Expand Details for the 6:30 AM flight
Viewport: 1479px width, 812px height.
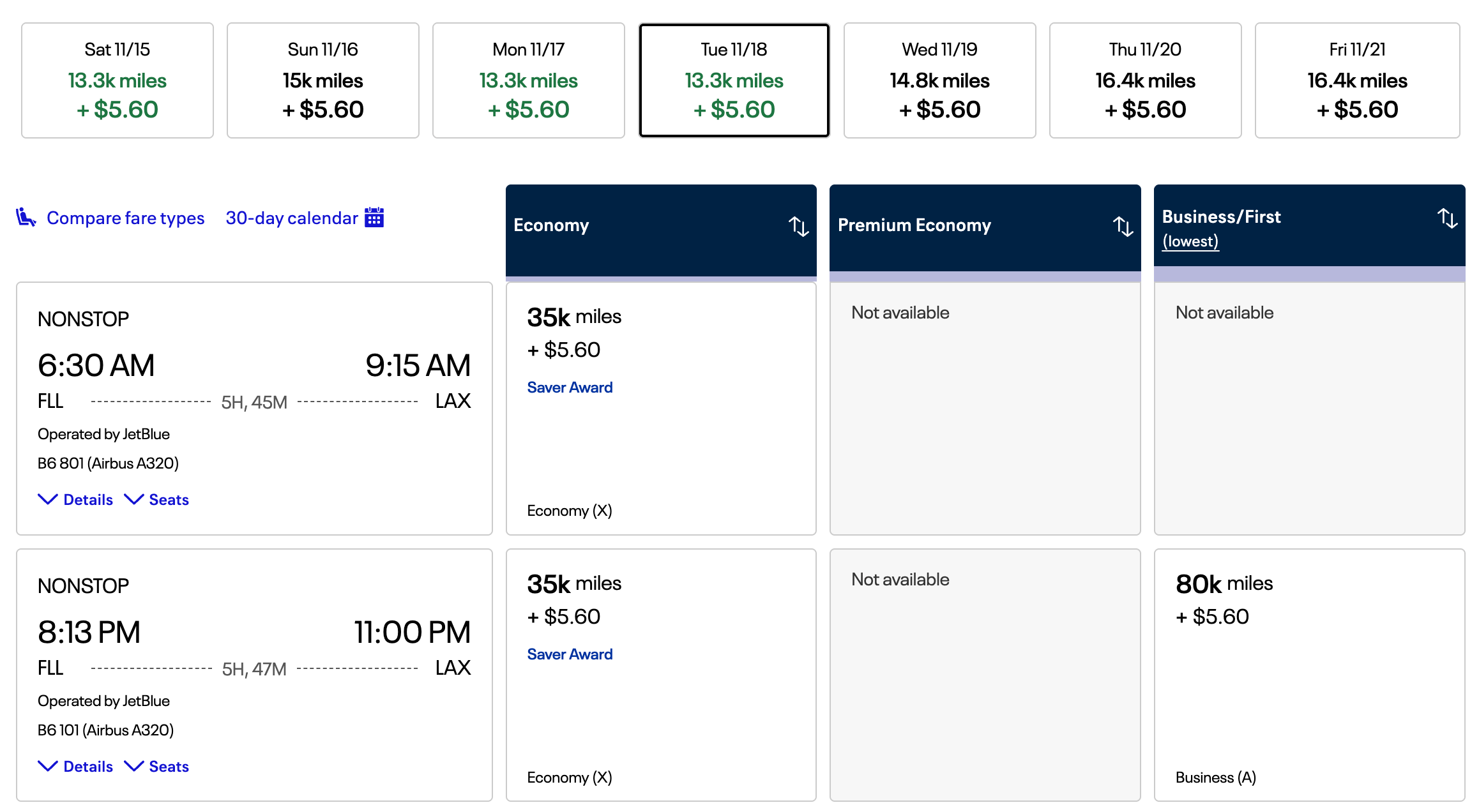tap(76, 500)
